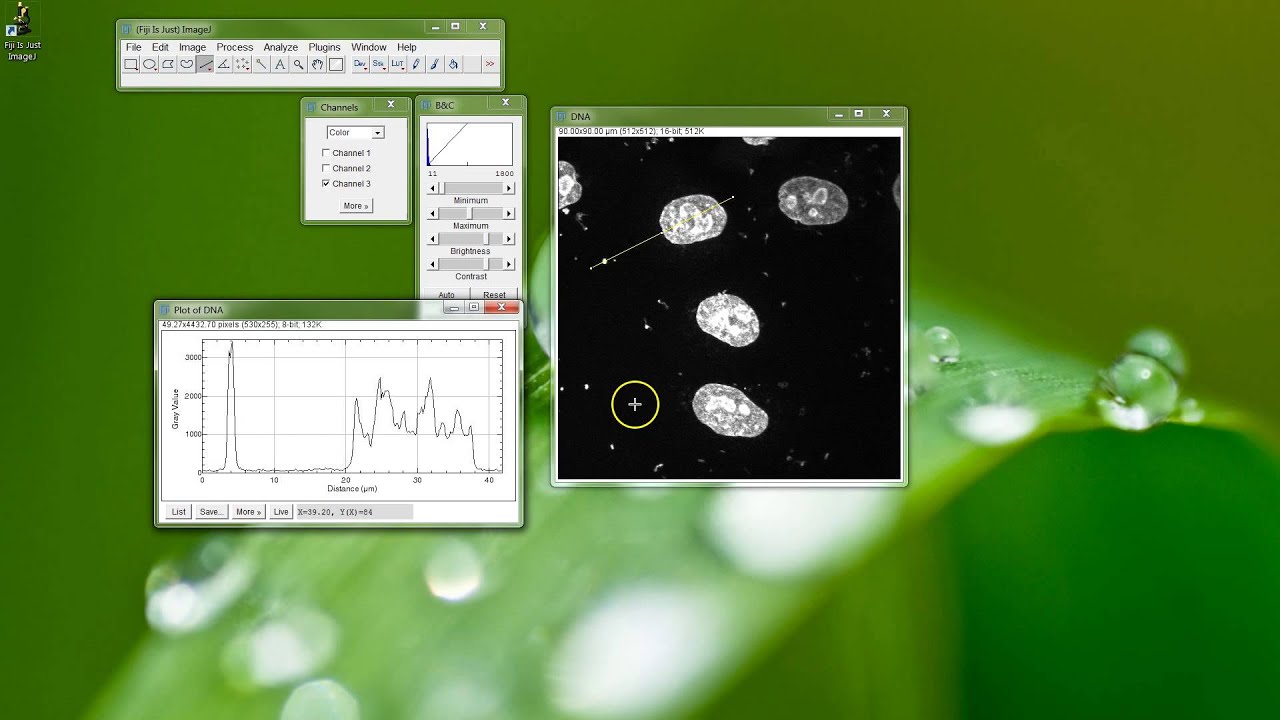Click the More » button in plot window

click(248, 512)
